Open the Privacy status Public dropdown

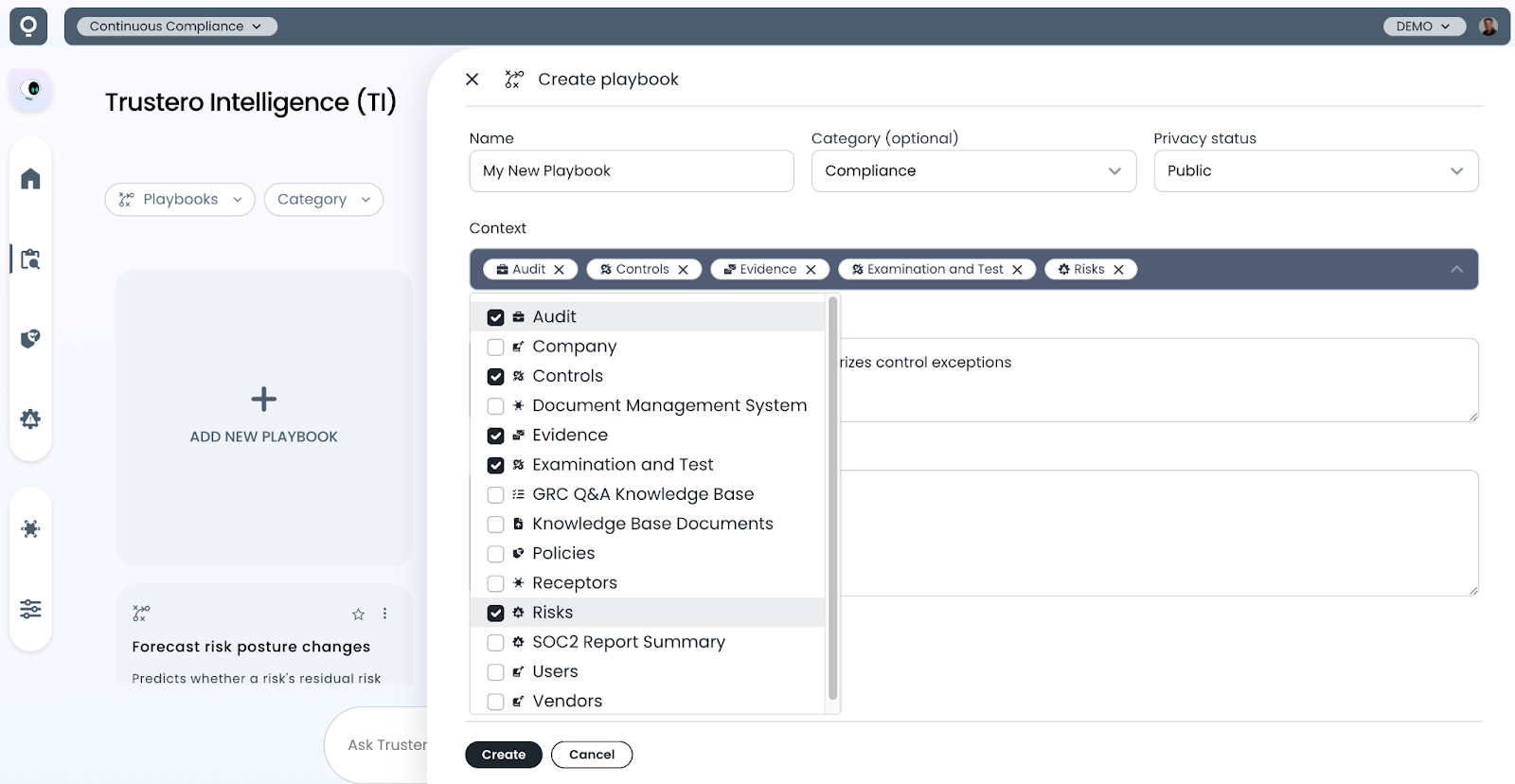pos(1315,171)
